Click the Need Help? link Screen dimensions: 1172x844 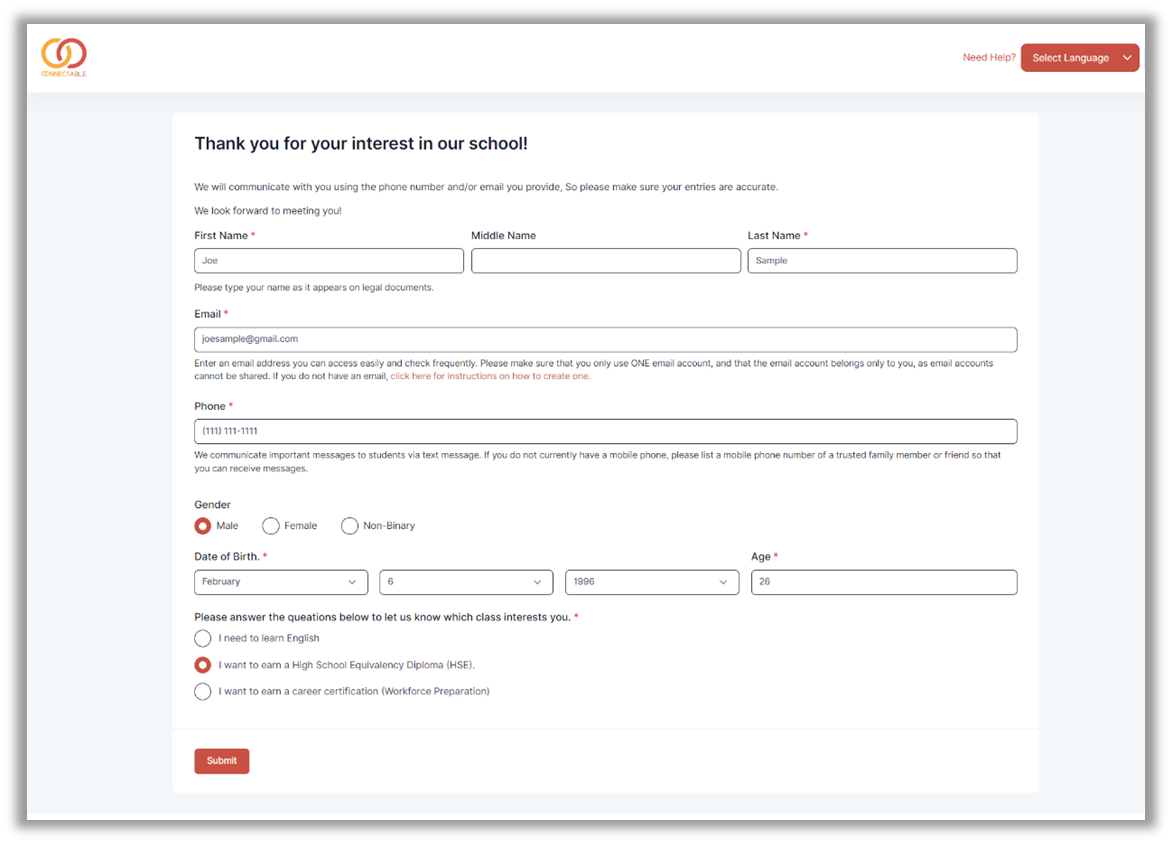988,58
